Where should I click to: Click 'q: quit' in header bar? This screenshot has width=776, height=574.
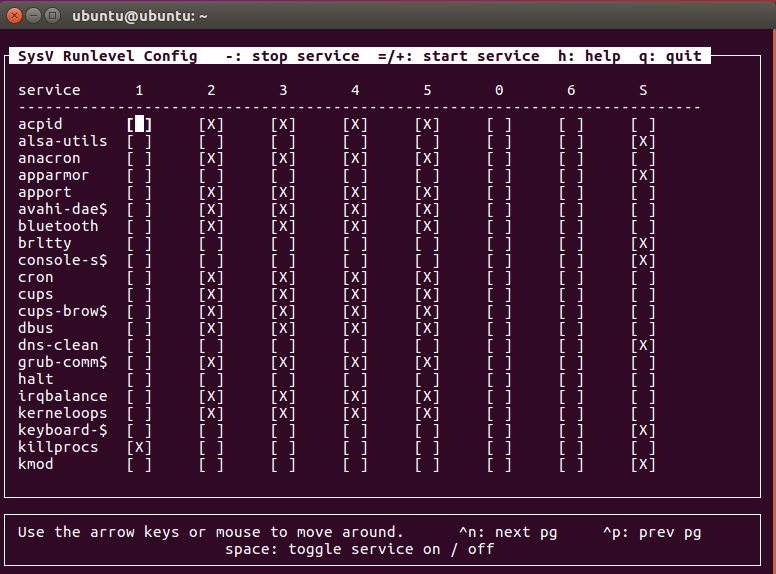pos(670,56)
